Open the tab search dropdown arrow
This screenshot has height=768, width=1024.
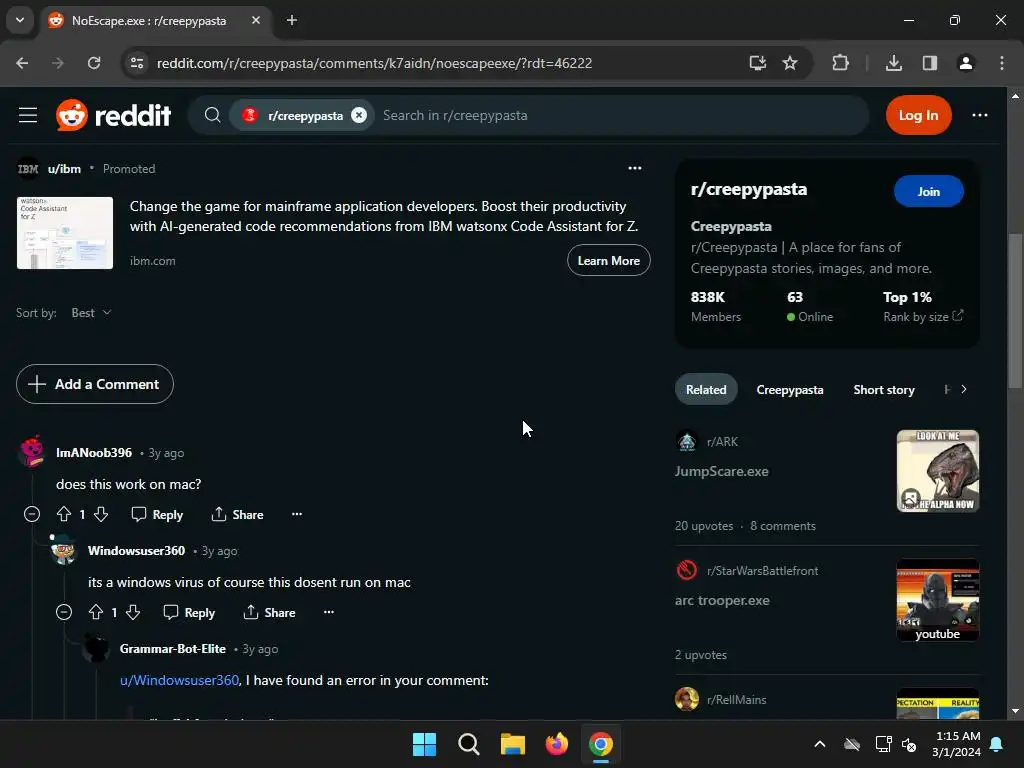point(20,20)
